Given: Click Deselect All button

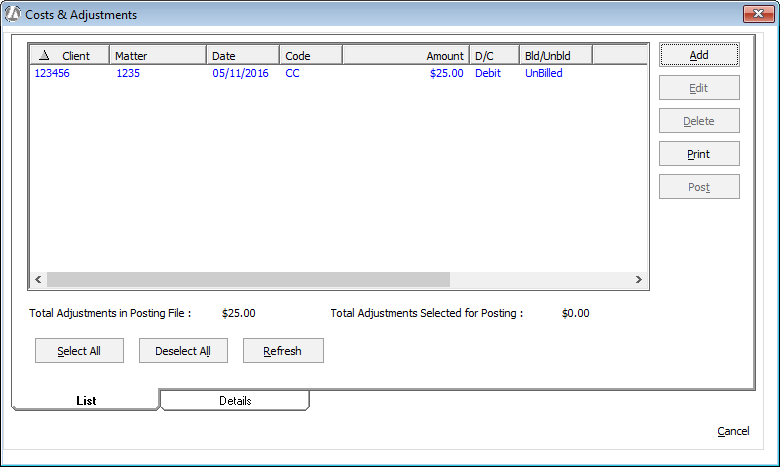Looking at the screenshot, I should pyautogui.click(x=183, y=351).
